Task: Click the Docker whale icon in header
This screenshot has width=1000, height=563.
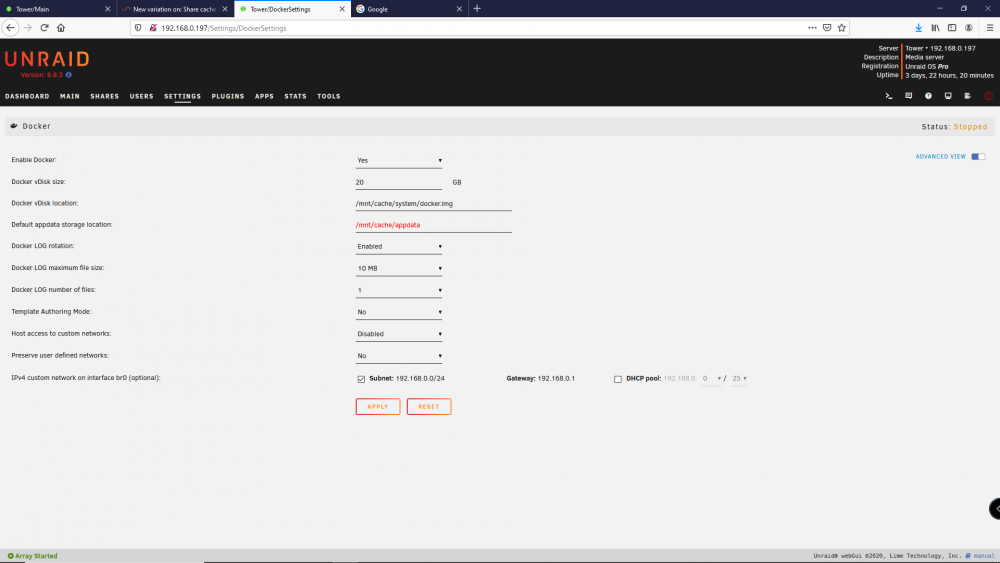Action: point(14,126)
